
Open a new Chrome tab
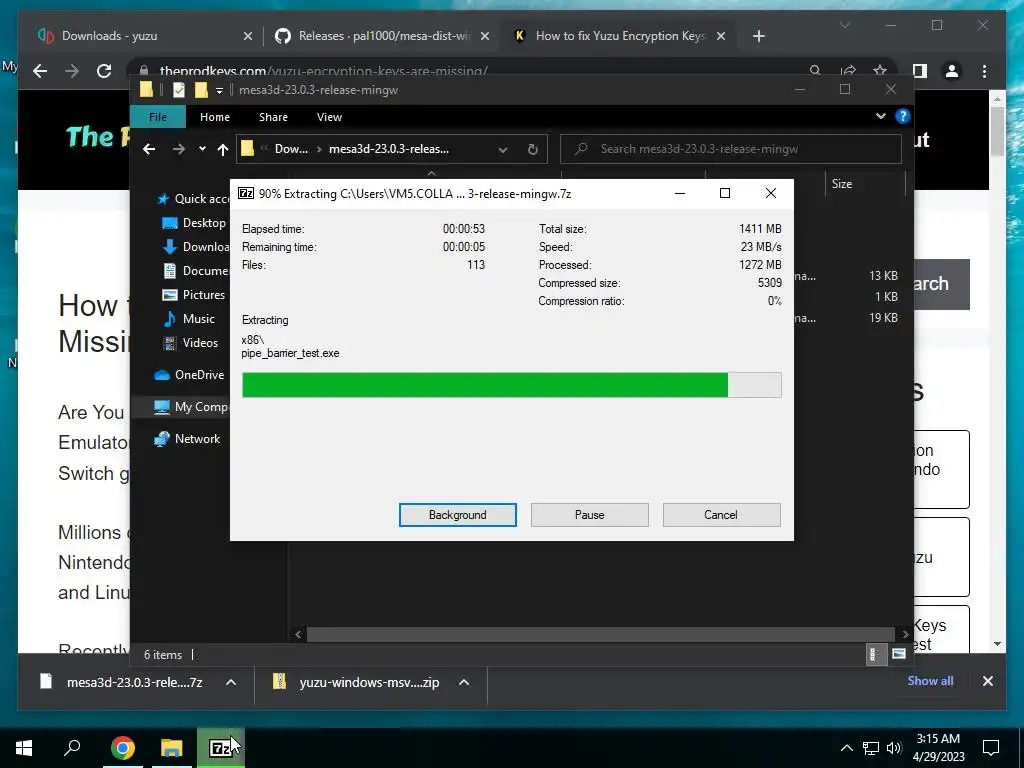point(758,36)
